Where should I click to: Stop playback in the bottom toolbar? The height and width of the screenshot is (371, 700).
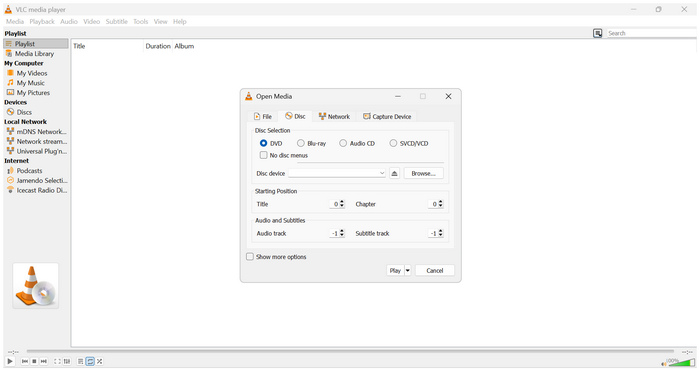(x=34, y=361)
